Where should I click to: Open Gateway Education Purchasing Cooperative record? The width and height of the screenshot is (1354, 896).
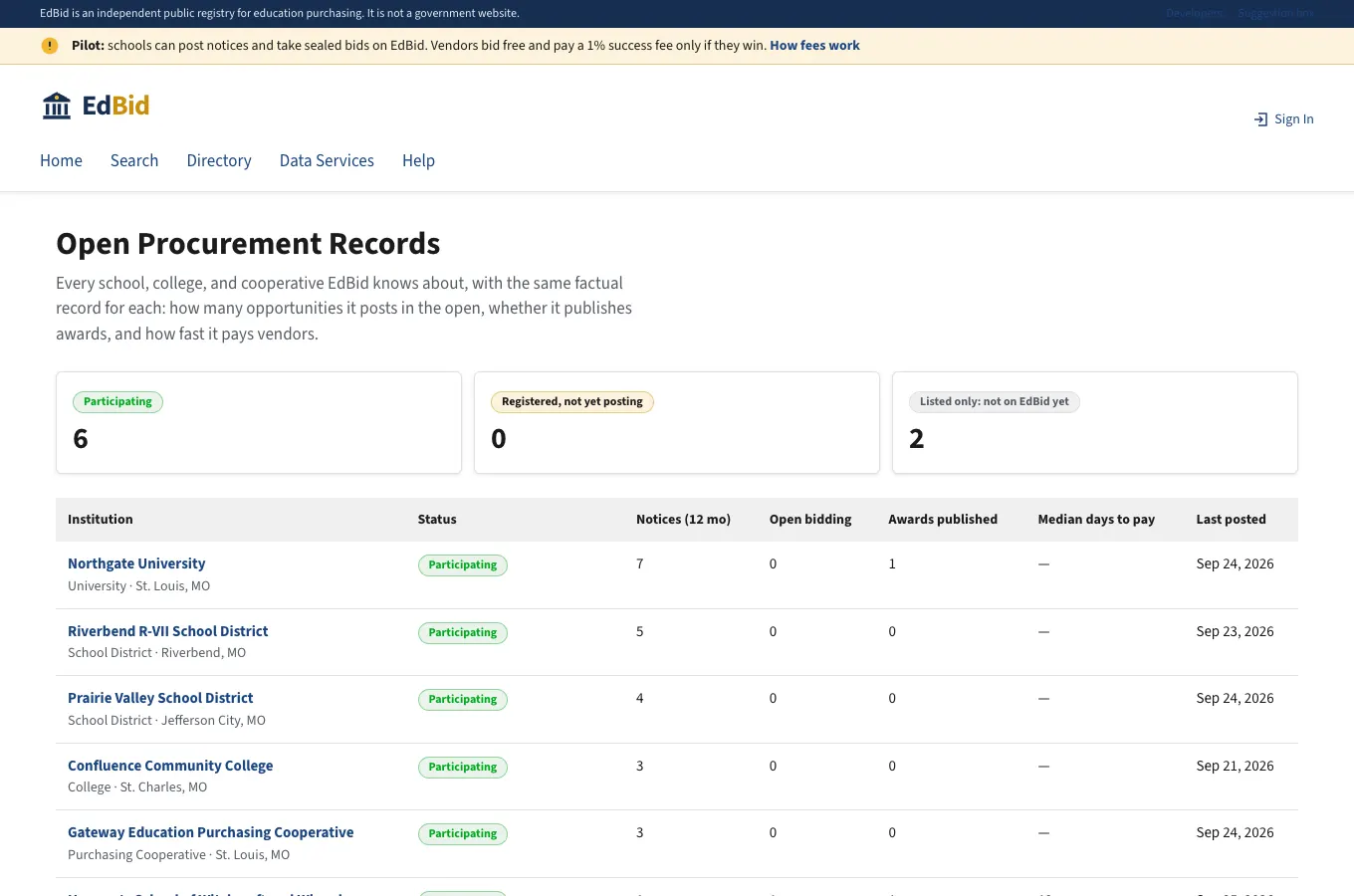(210, 832)
